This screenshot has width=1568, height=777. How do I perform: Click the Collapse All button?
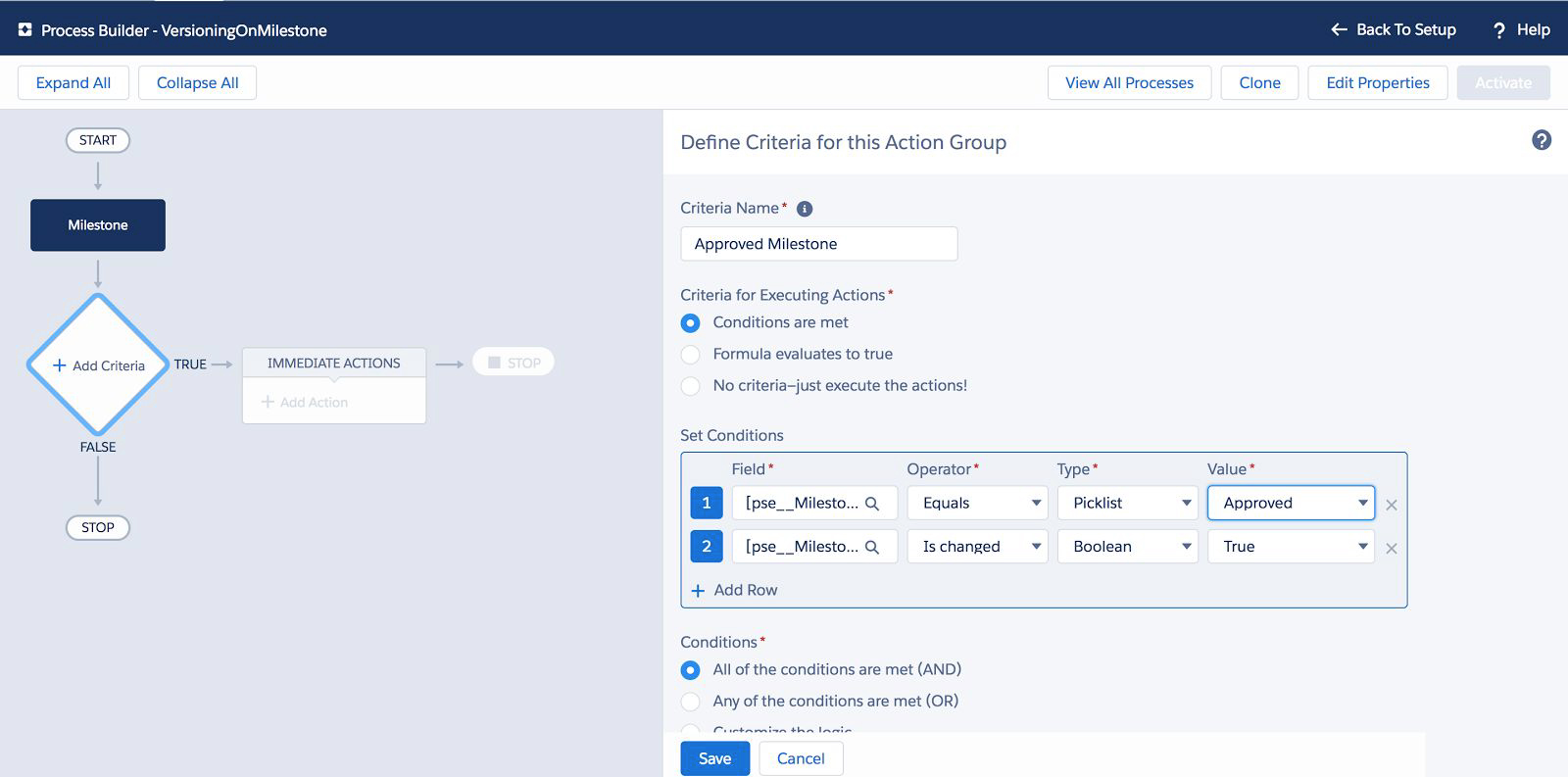(198, 82)
